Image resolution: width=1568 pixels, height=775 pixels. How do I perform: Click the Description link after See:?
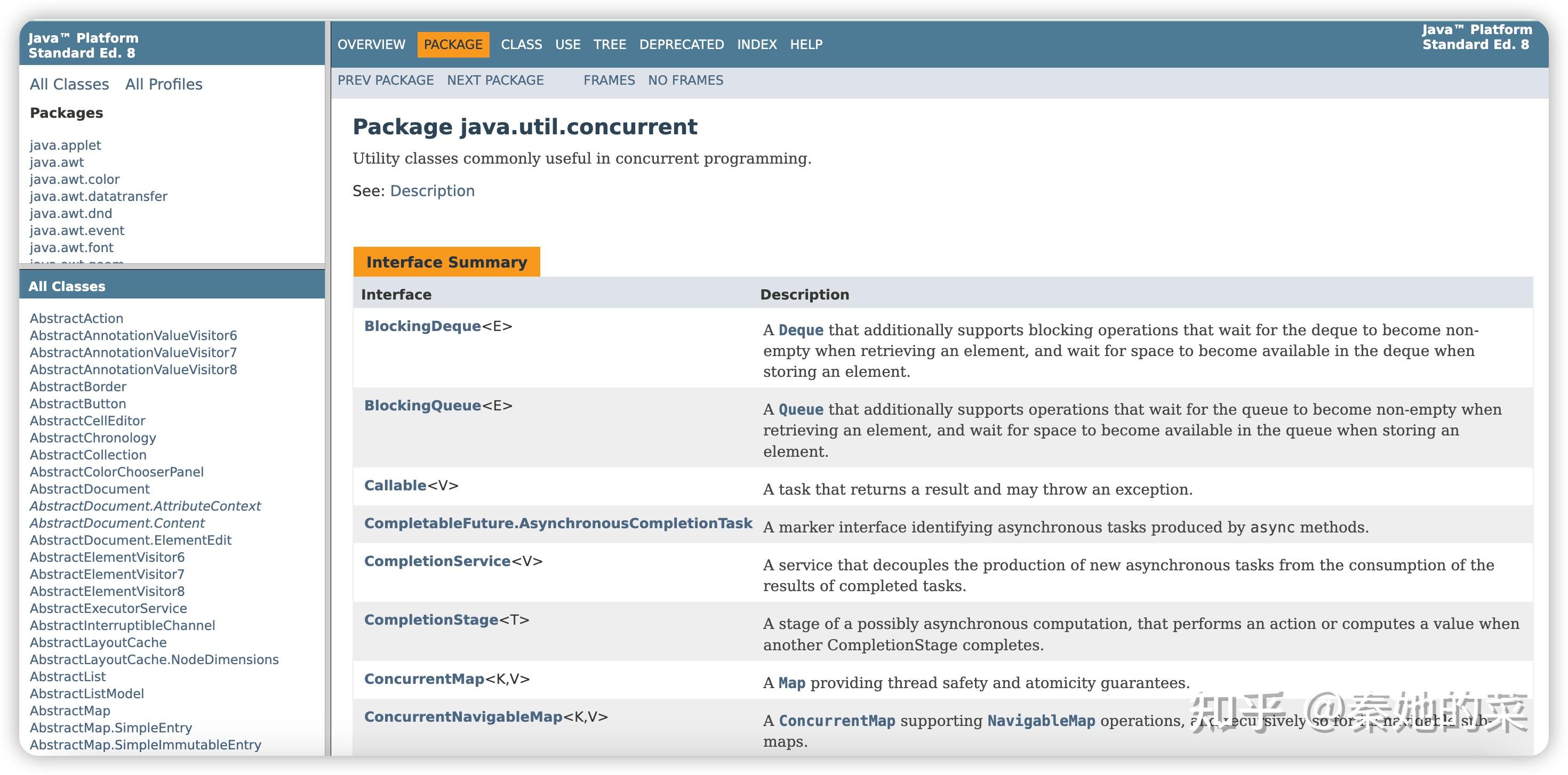(432, 191)
